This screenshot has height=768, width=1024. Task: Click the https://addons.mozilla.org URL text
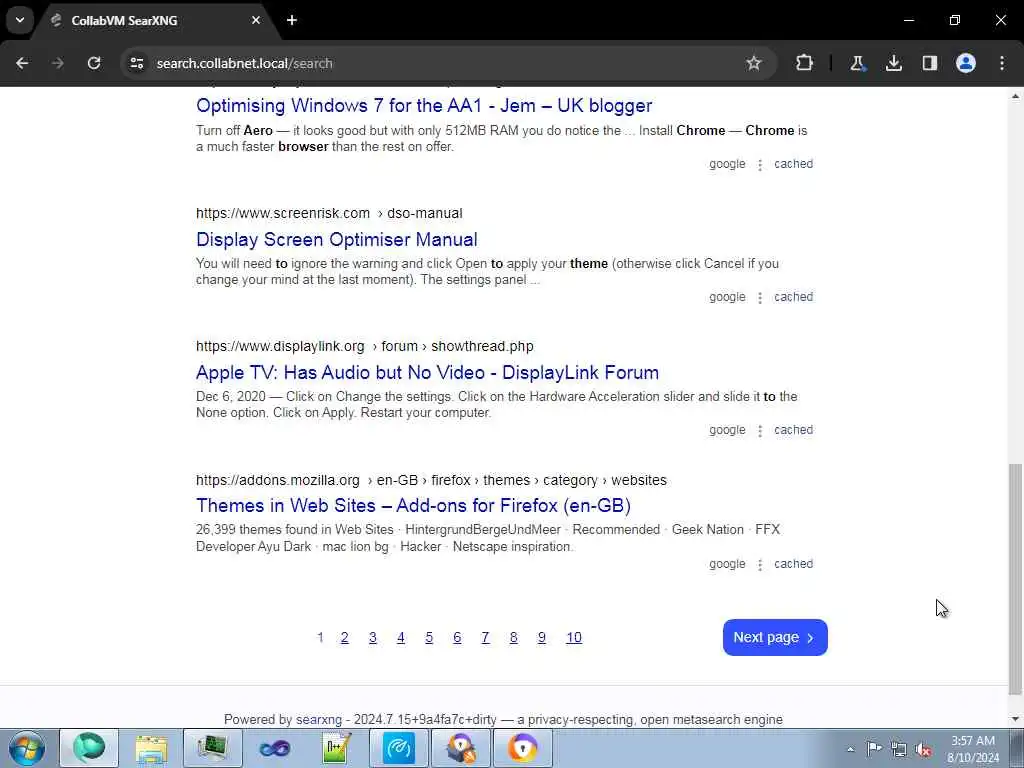[x=278, y=480]
